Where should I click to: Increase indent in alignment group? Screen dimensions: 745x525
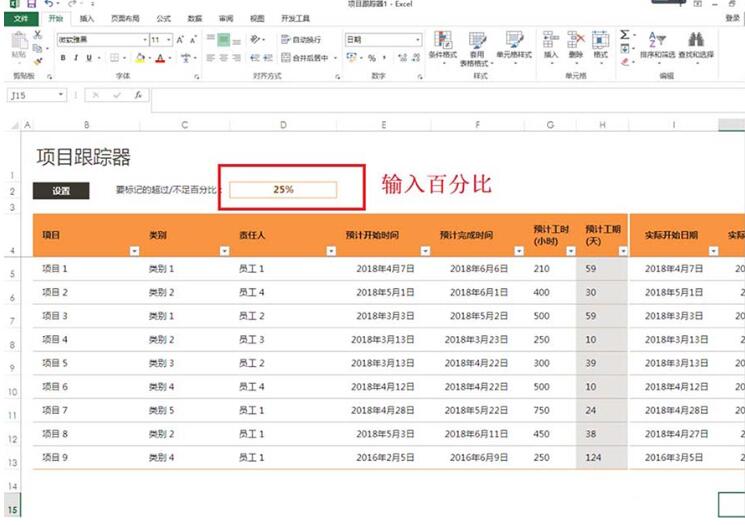(x=268, y=58)
